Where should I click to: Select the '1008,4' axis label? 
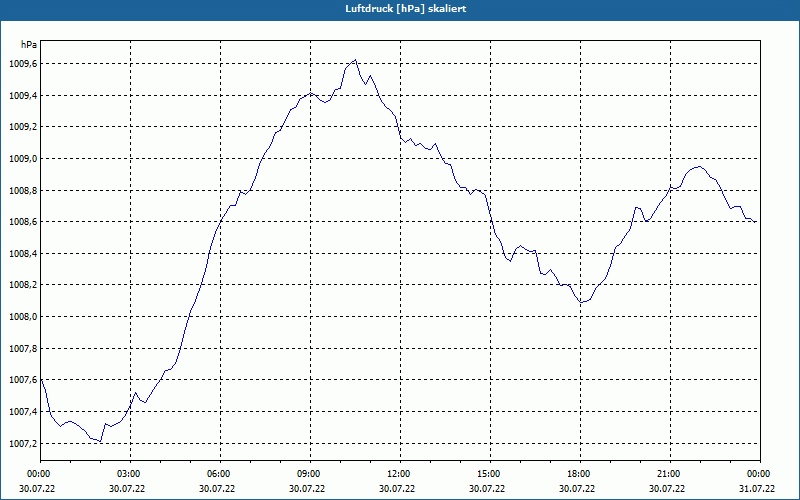pyautogui.click(x=23, y=254)
